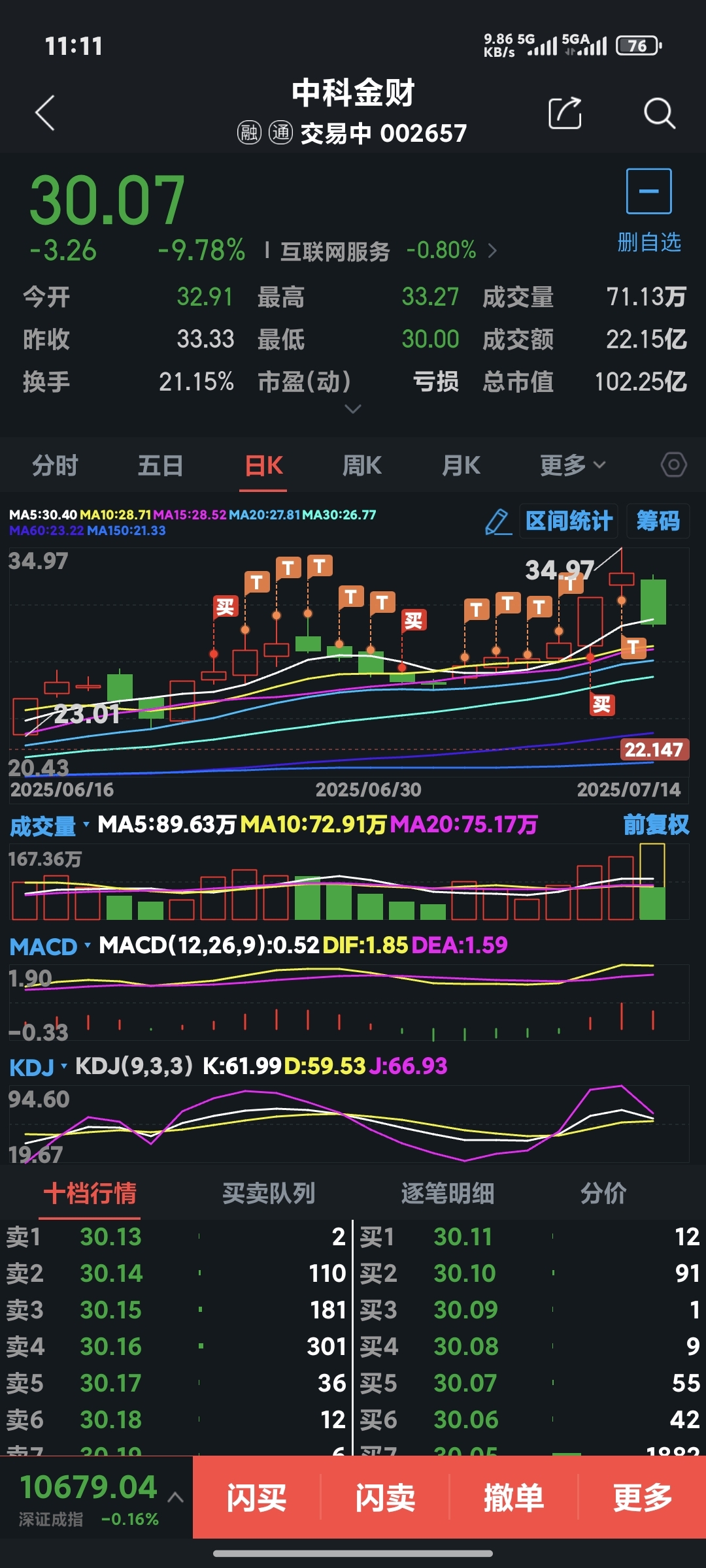Tap the 买3 price 30.09
Screen dimensions: 706x1568
[465, 1310]
